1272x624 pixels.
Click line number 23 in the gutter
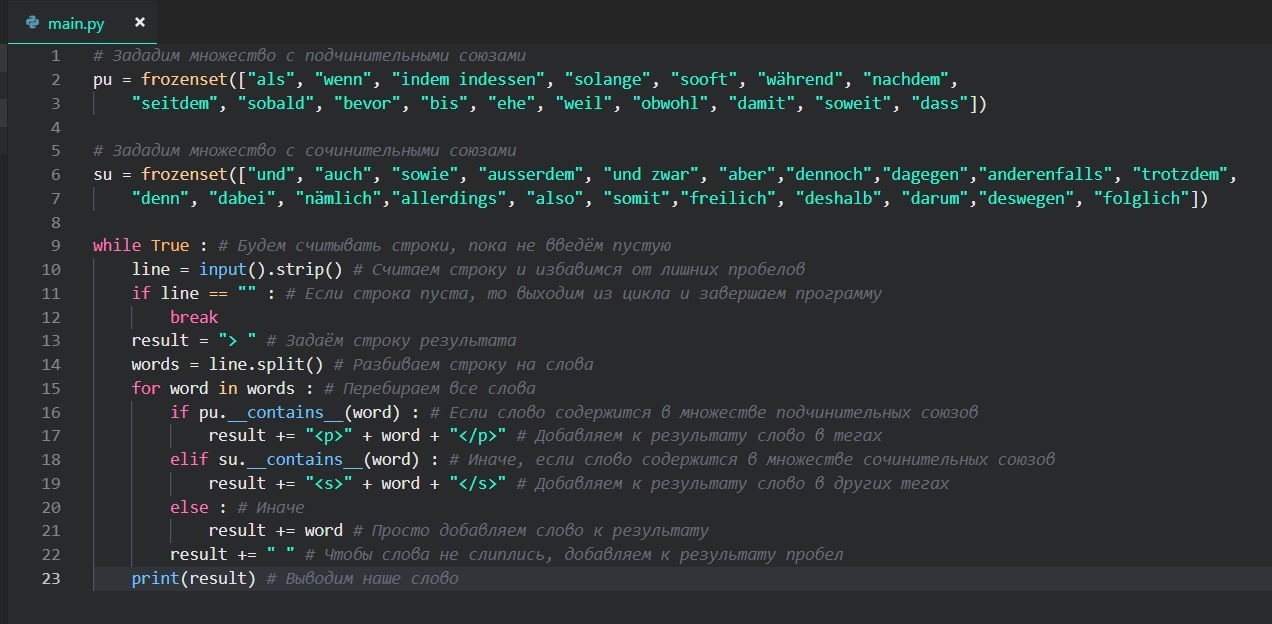pyautogui.click(x=51, y=578)
